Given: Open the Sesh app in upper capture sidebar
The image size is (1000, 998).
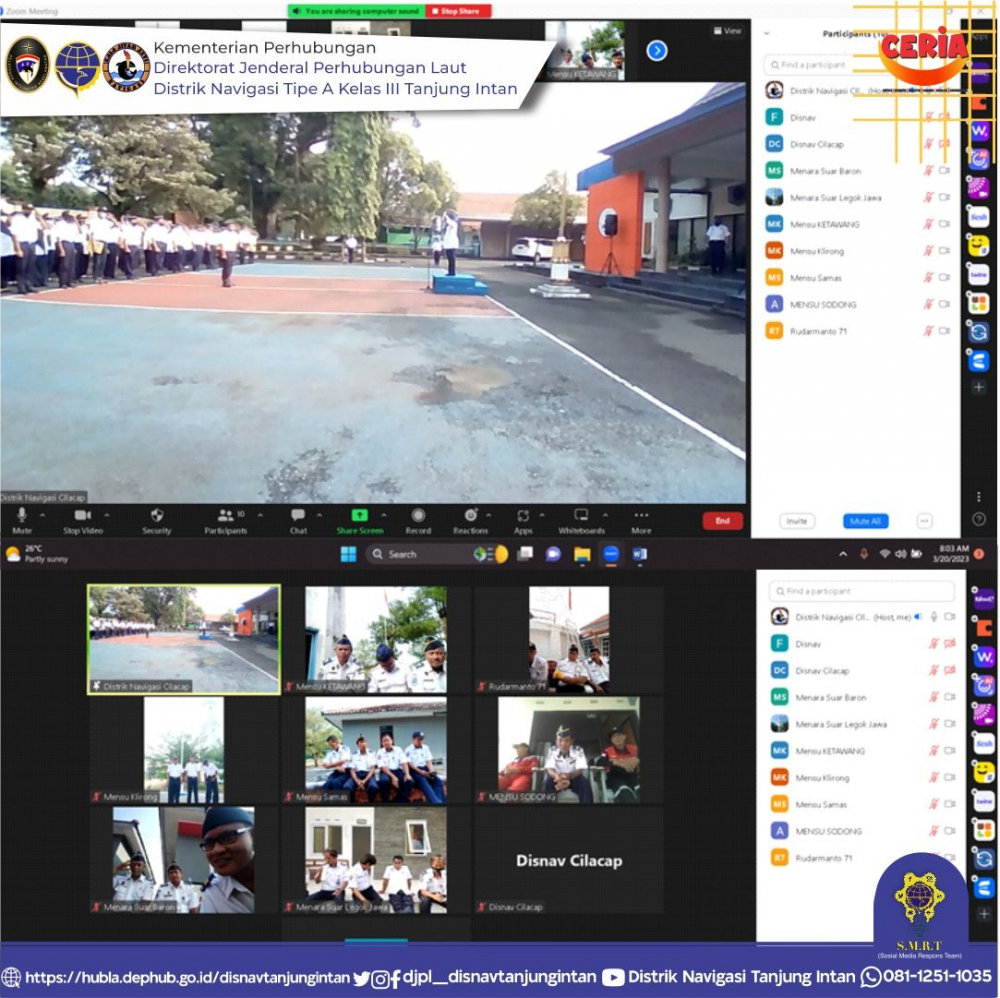Looking at the screenshot, I should 979,217.
